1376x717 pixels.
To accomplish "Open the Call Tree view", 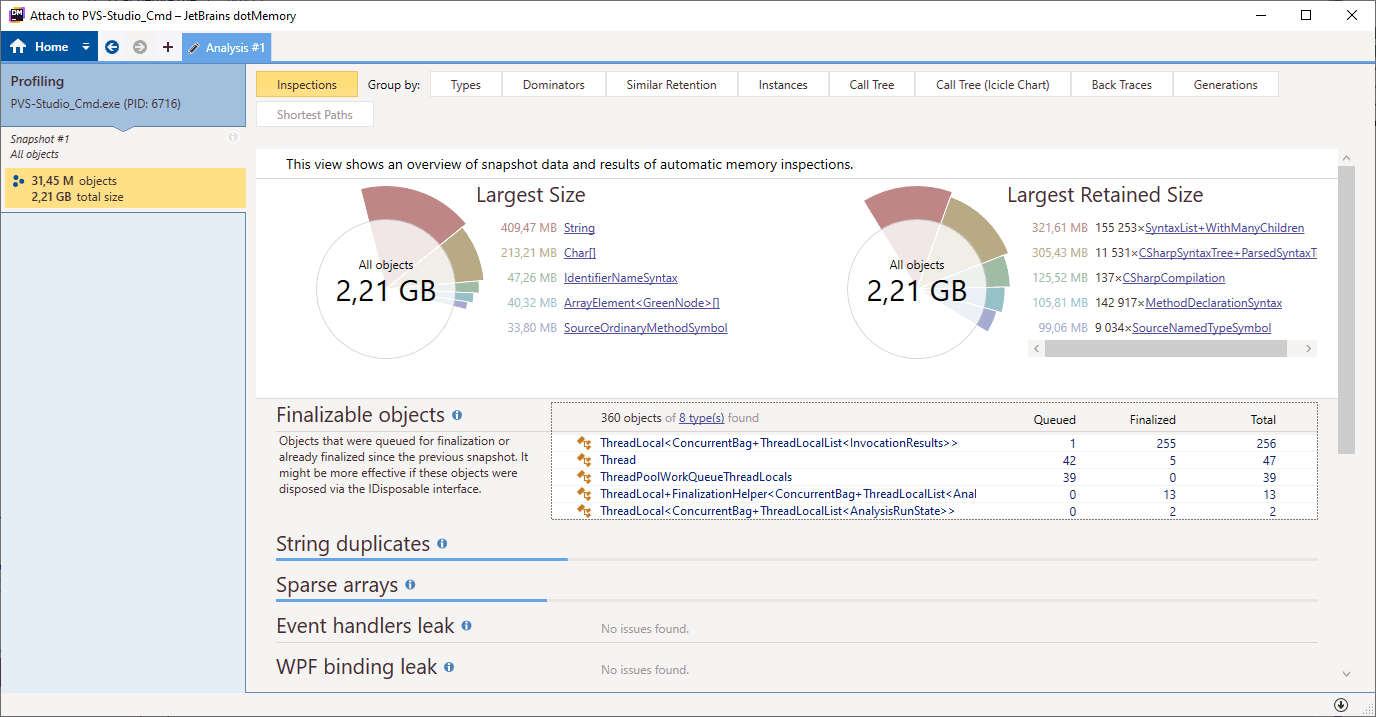I will point(872,85).
